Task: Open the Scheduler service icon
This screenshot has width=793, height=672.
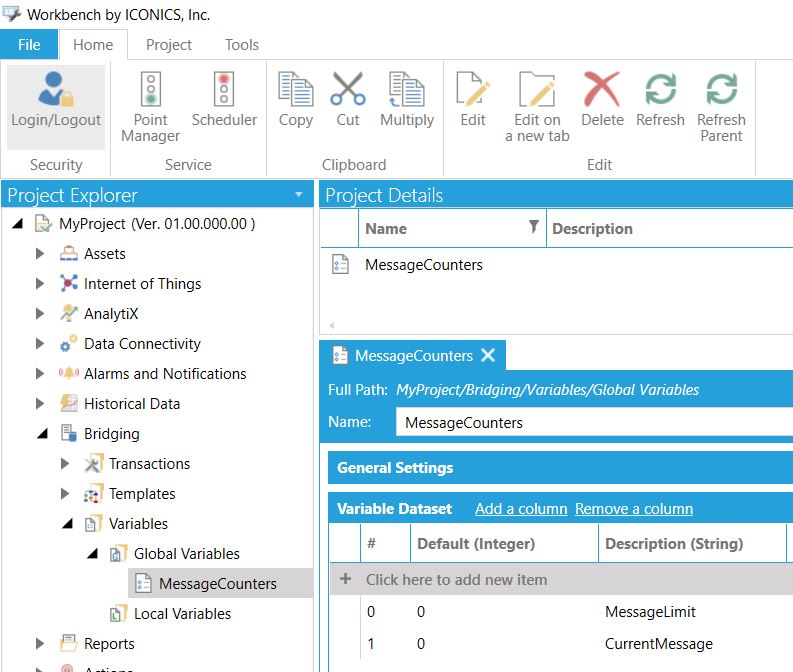Action: pyautogui.click(x=224, y=89)
